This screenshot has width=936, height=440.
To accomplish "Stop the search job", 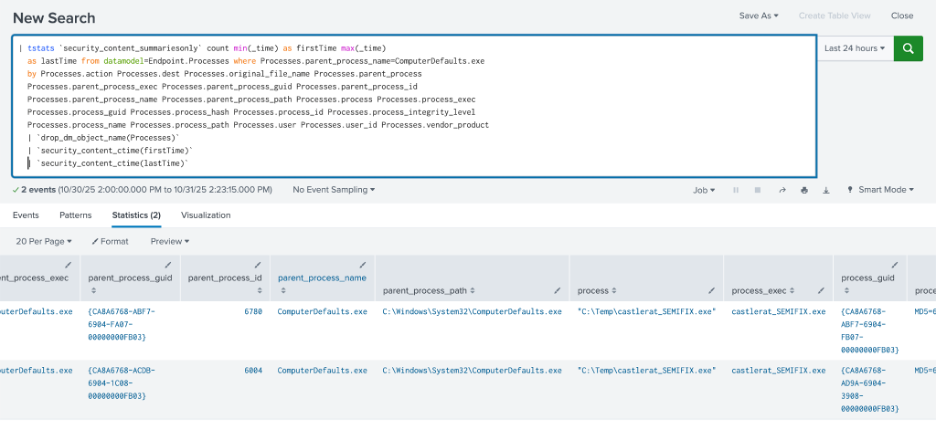I will pyautogui.click(x=759, y=190).
